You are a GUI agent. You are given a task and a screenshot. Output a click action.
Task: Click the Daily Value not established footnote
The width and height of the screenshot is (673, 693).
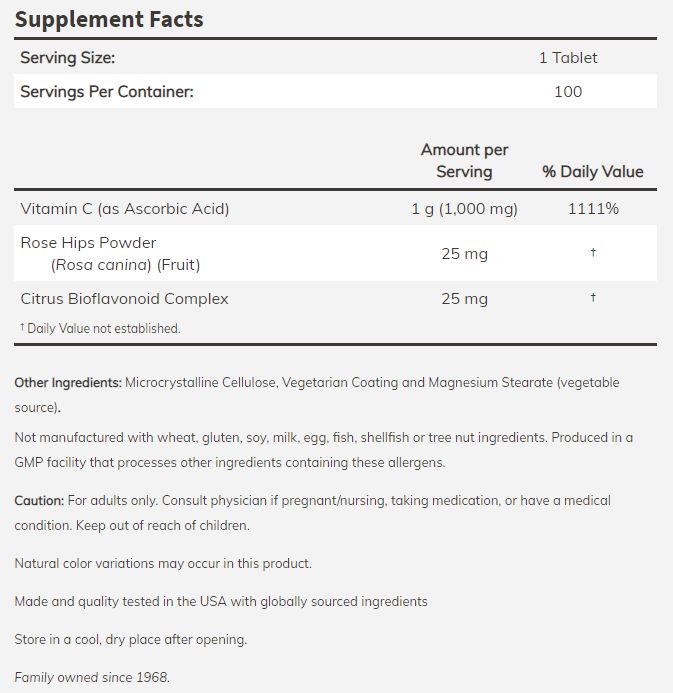click(100, 328)
